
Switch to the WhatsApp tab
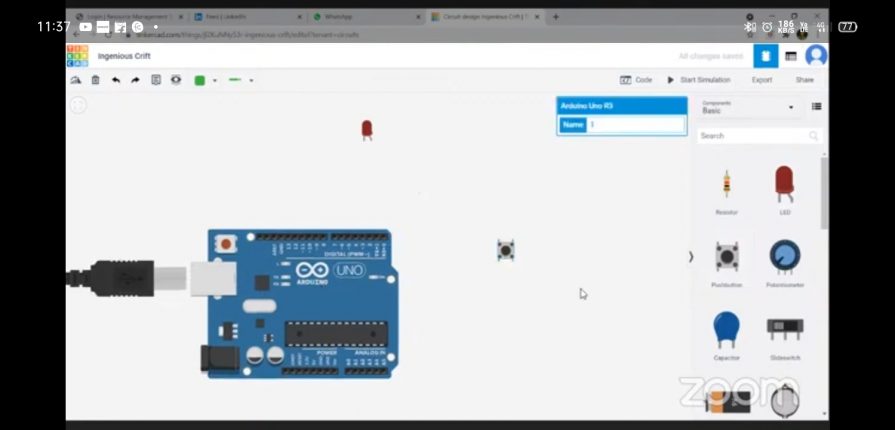pyautogui.click(x=365, y=17)
